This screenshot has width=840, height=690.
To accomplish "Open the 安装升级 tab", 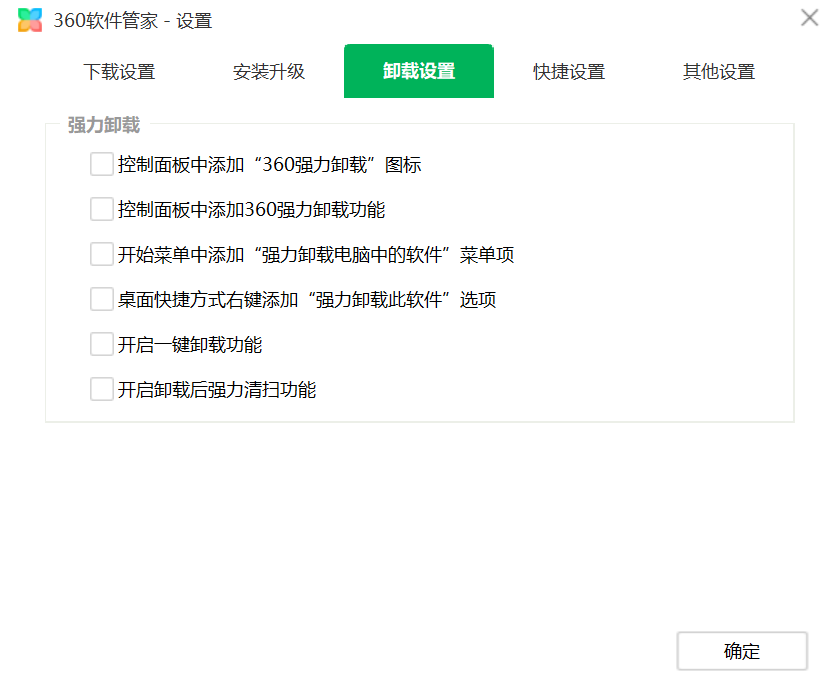I will [269, 71].
